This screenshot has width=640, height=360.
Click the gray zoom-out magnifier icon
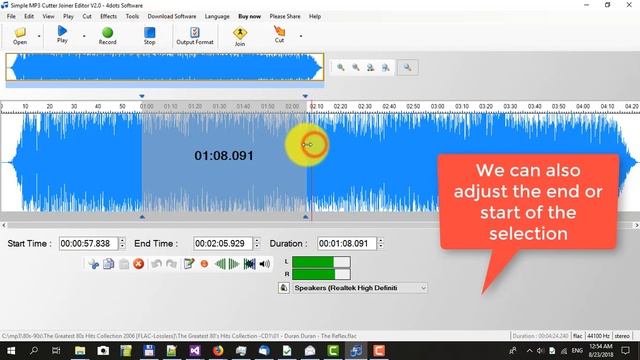(x=356, y=67)
